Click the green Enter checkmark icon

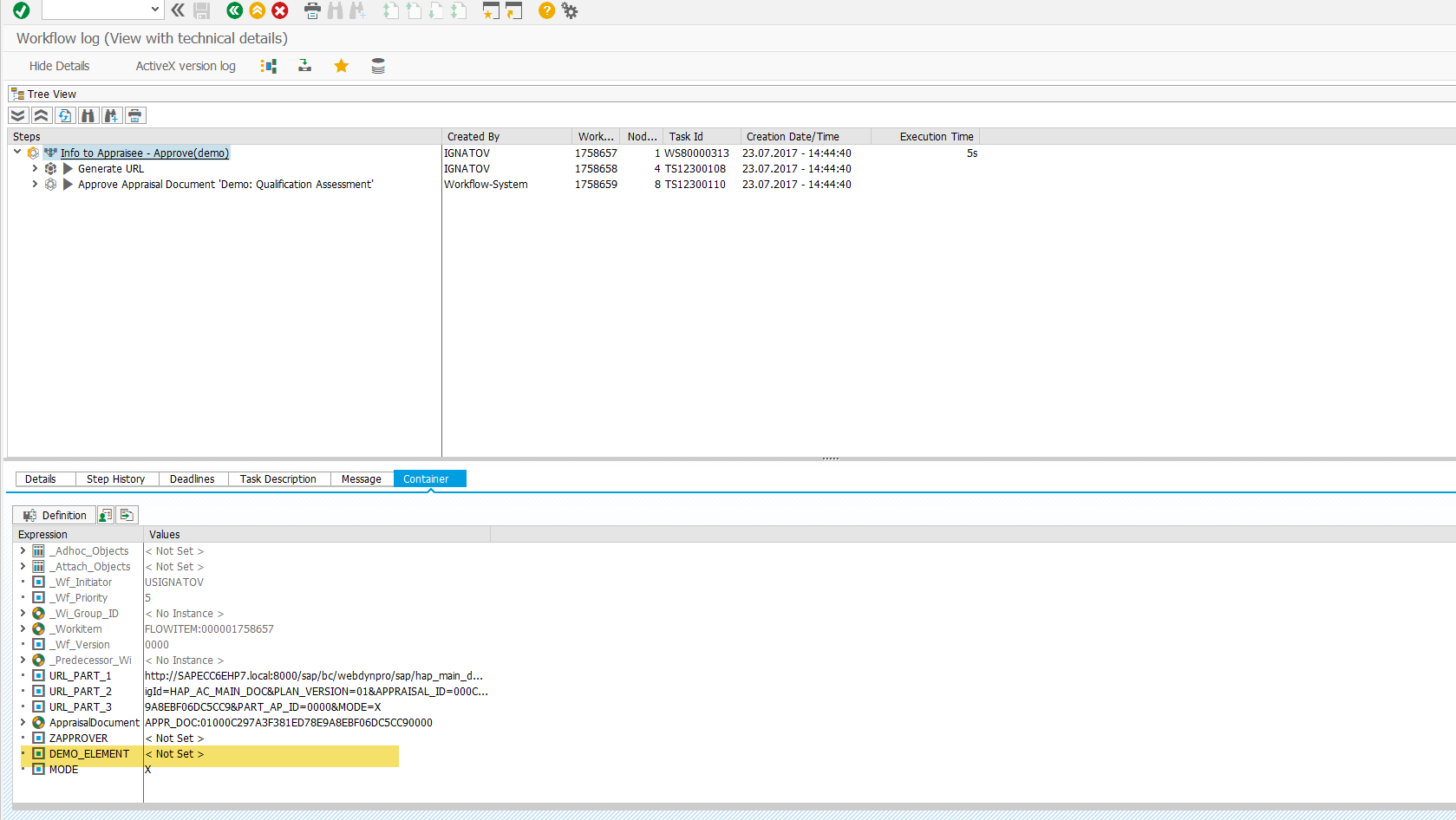tap(21, 10)
